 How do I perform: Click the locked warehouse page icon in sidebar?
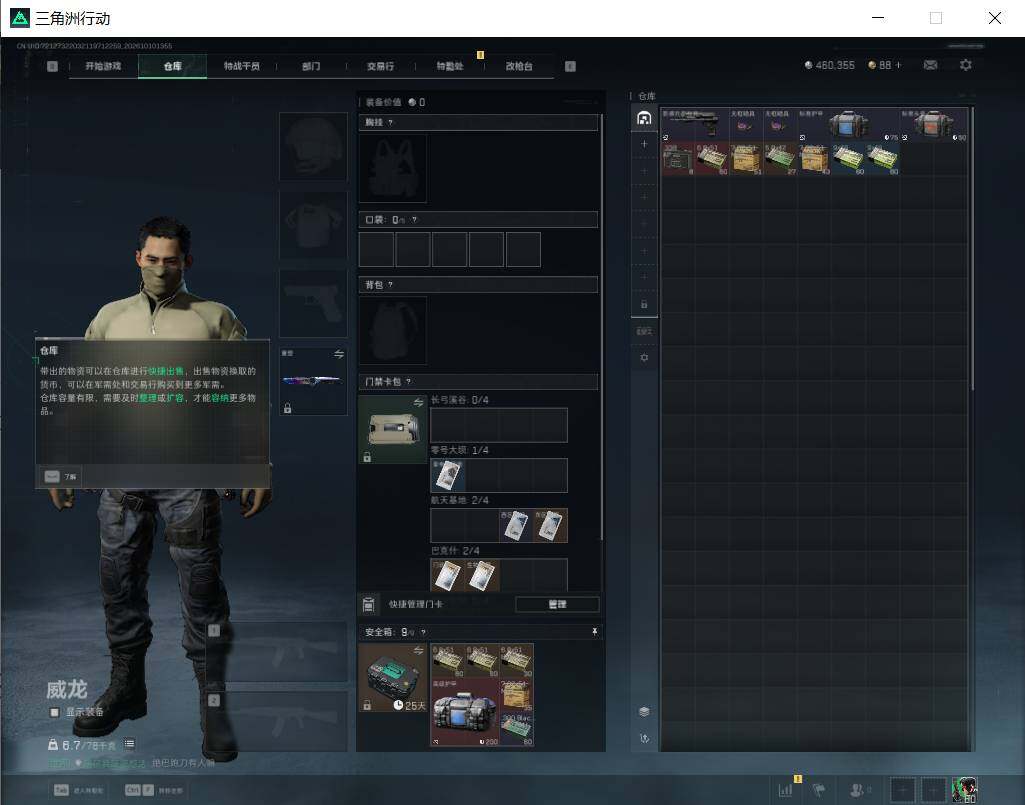644,304
